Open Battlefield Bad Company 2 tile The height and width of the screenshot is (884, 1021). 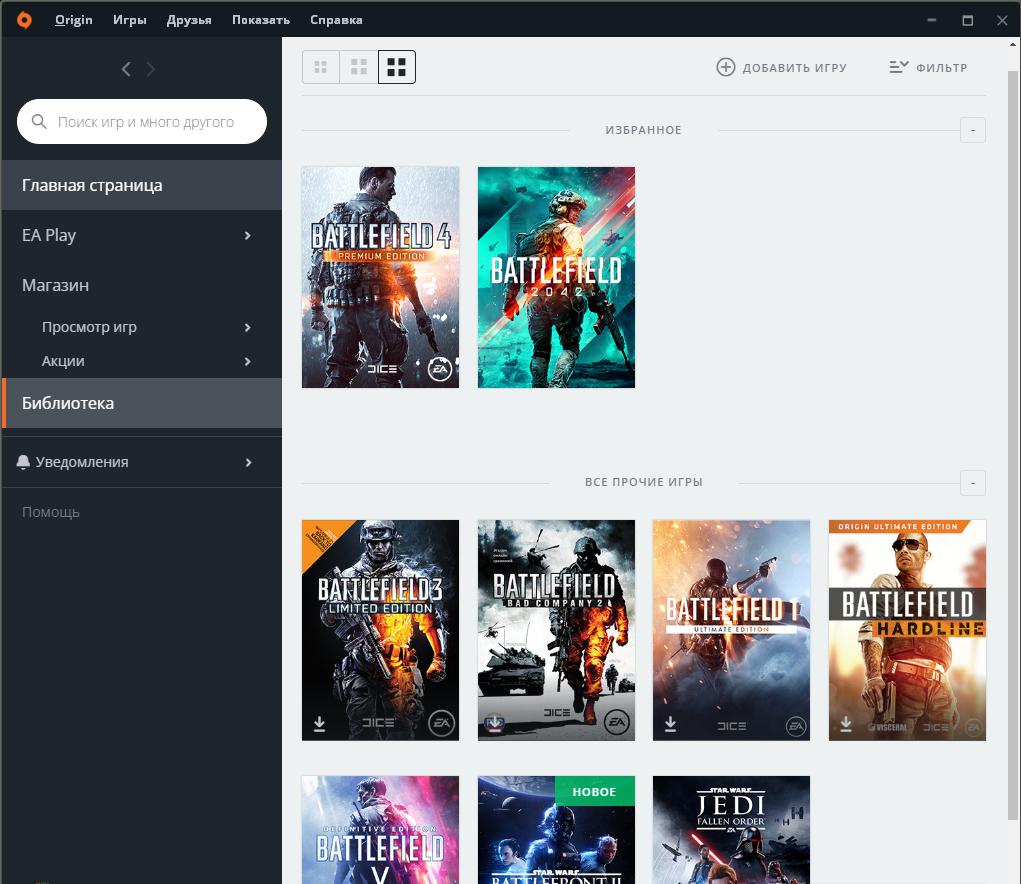556,630
